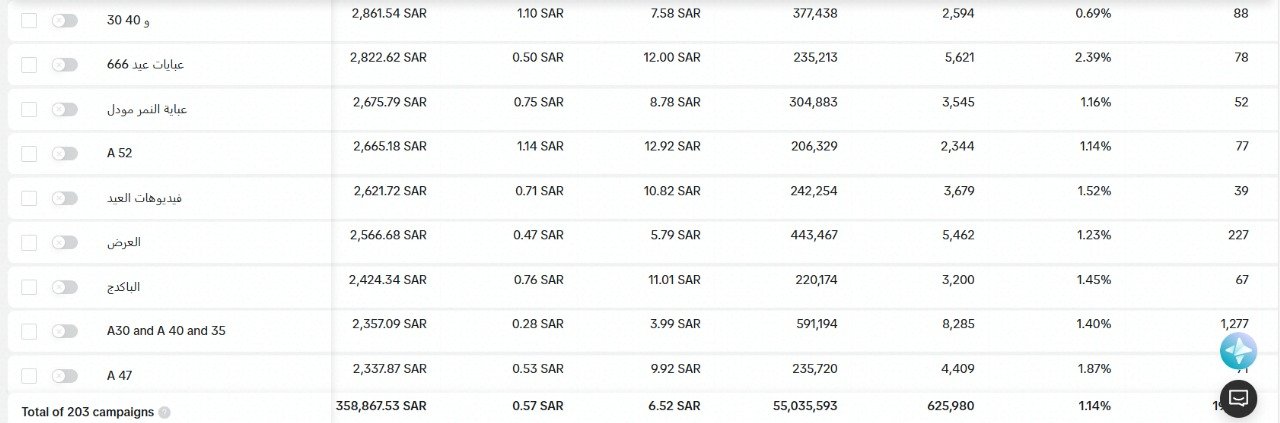Click the info icon beside Total of 203 campaigns
The height and width of the screenshot is (423, 1280).
point(165,412)
